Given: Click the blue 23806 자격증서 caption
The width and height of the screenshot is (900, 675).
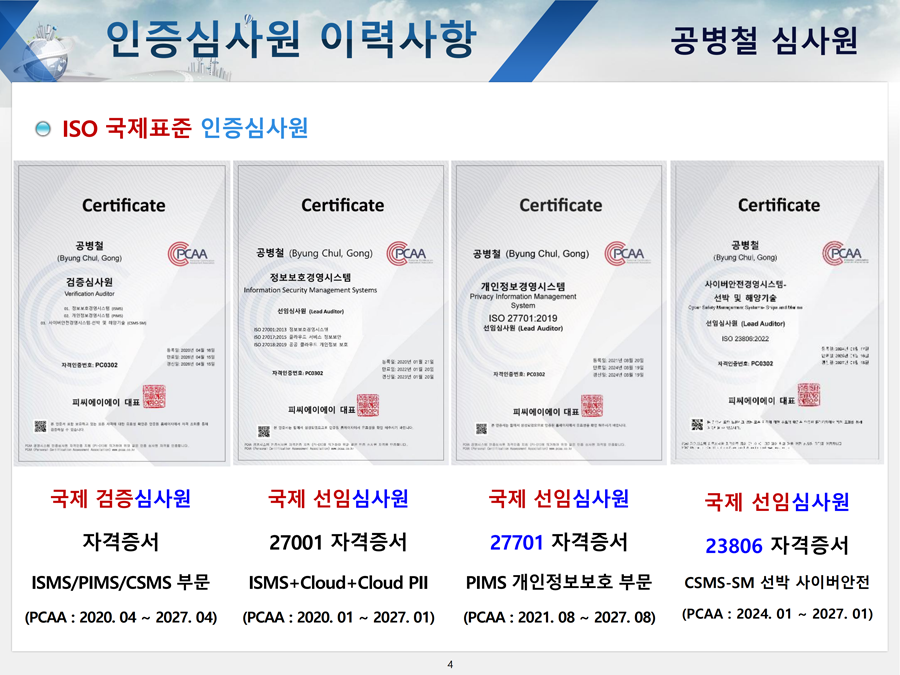Looking at the screenshot, I should [776, 545].
